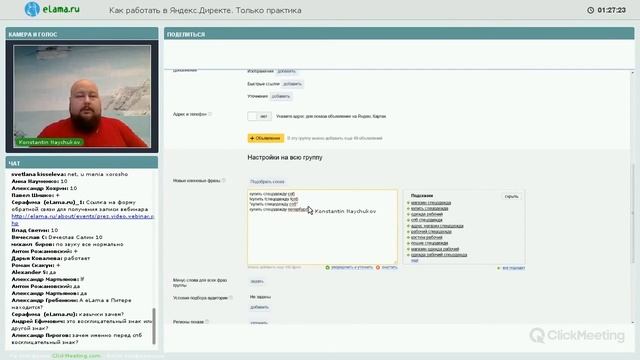The width and height of the screenshot is (640, 360).
Task: Open the elama.ru webinar recording link in chat
Action: tap(83, 220)
